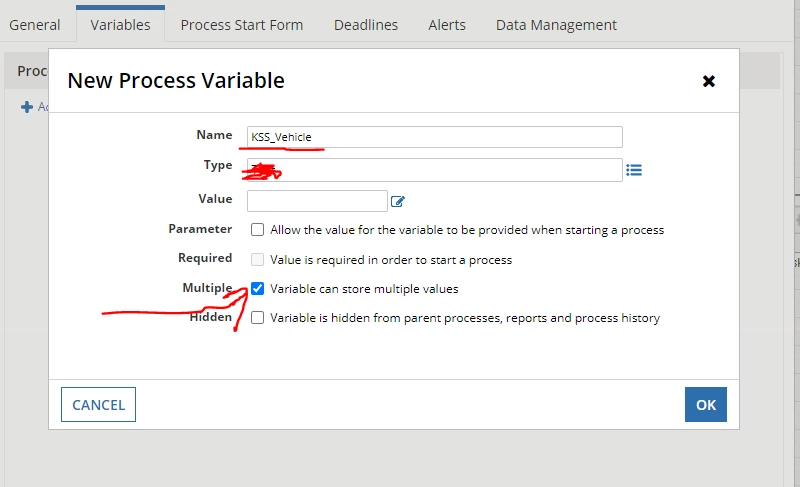Click the disabled Required checkbox

[258, 260]
